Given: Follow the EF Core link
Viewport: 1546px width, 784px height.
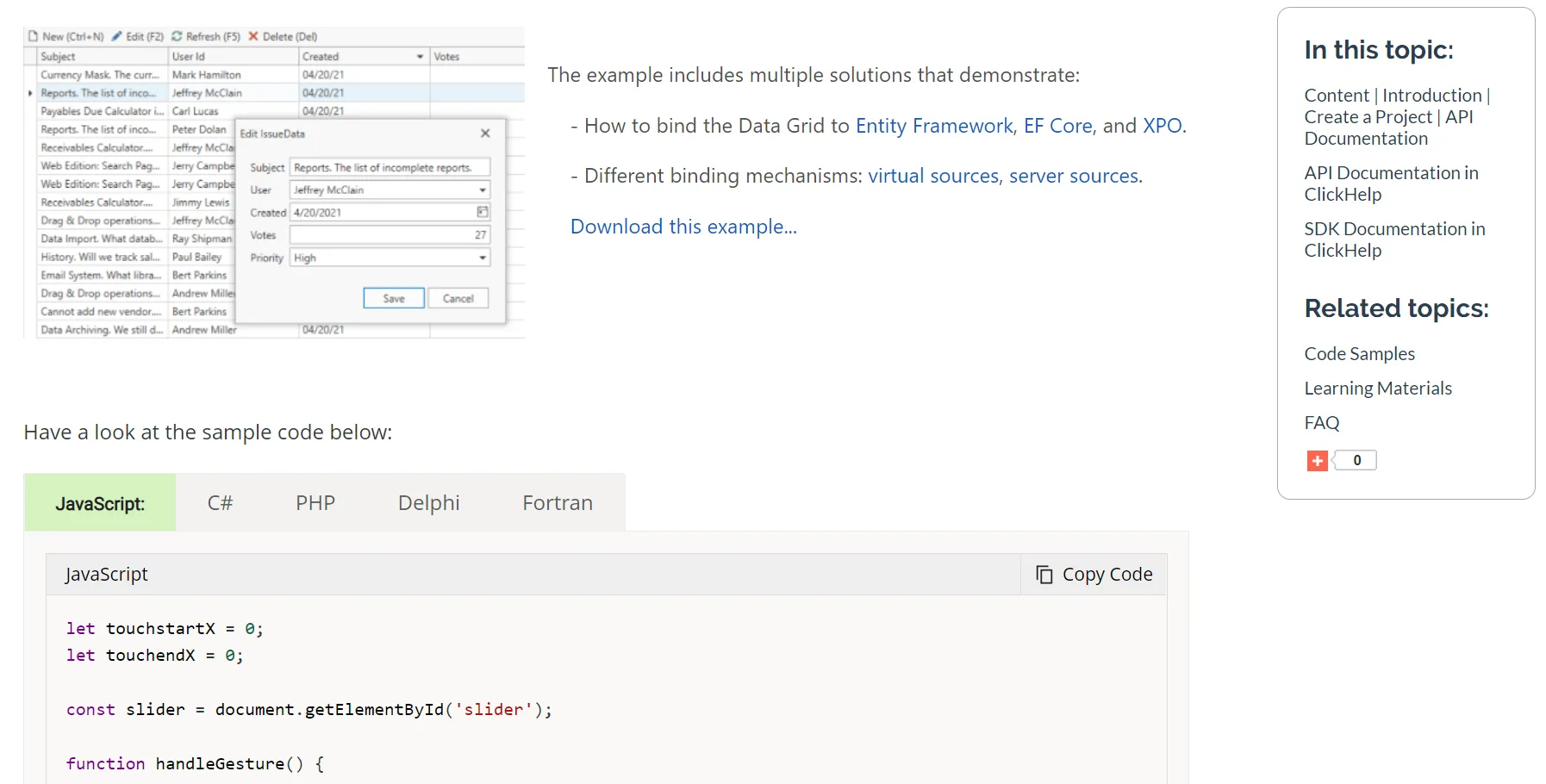Looking at the screenshot, I should click(1057, 126).
